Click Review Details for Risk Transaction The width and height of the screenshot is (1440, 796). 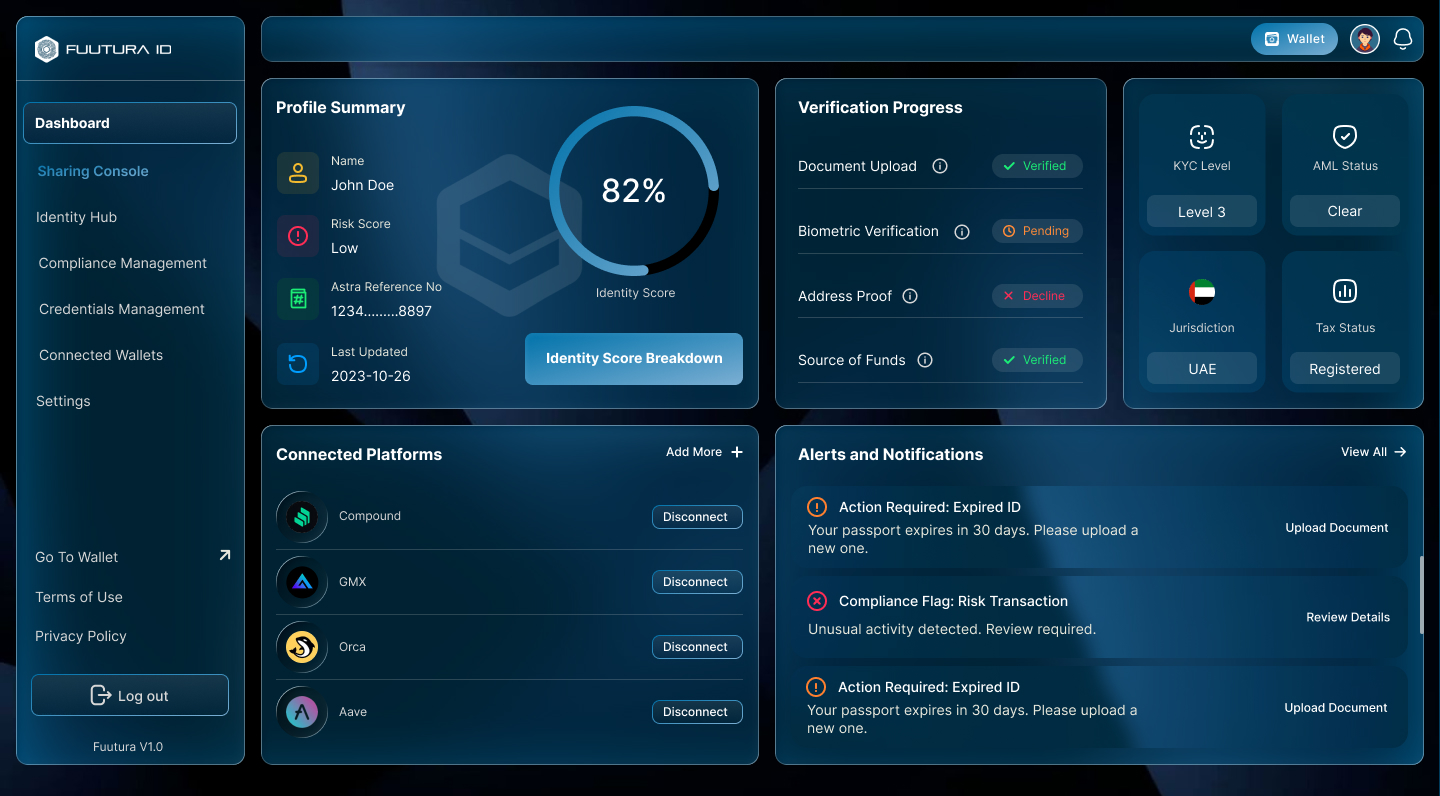tap(1348, 618)
